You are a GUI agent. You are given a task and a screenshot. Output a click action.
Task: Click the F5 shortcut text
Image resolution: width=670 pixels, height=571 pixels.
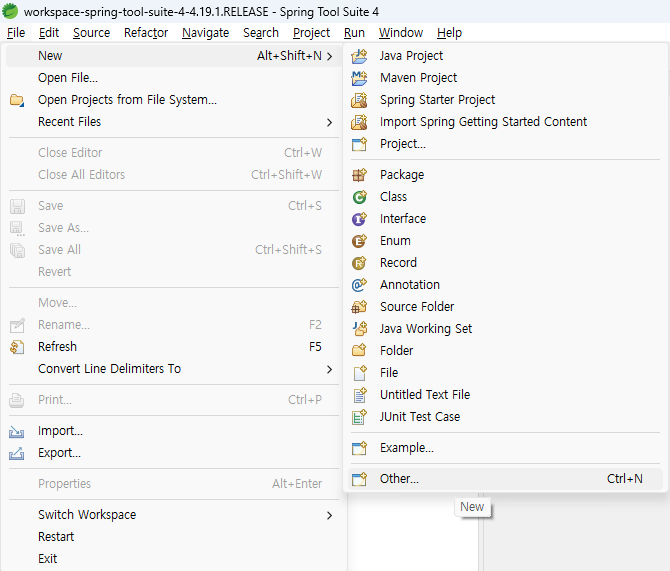click(x=315, y=347)
